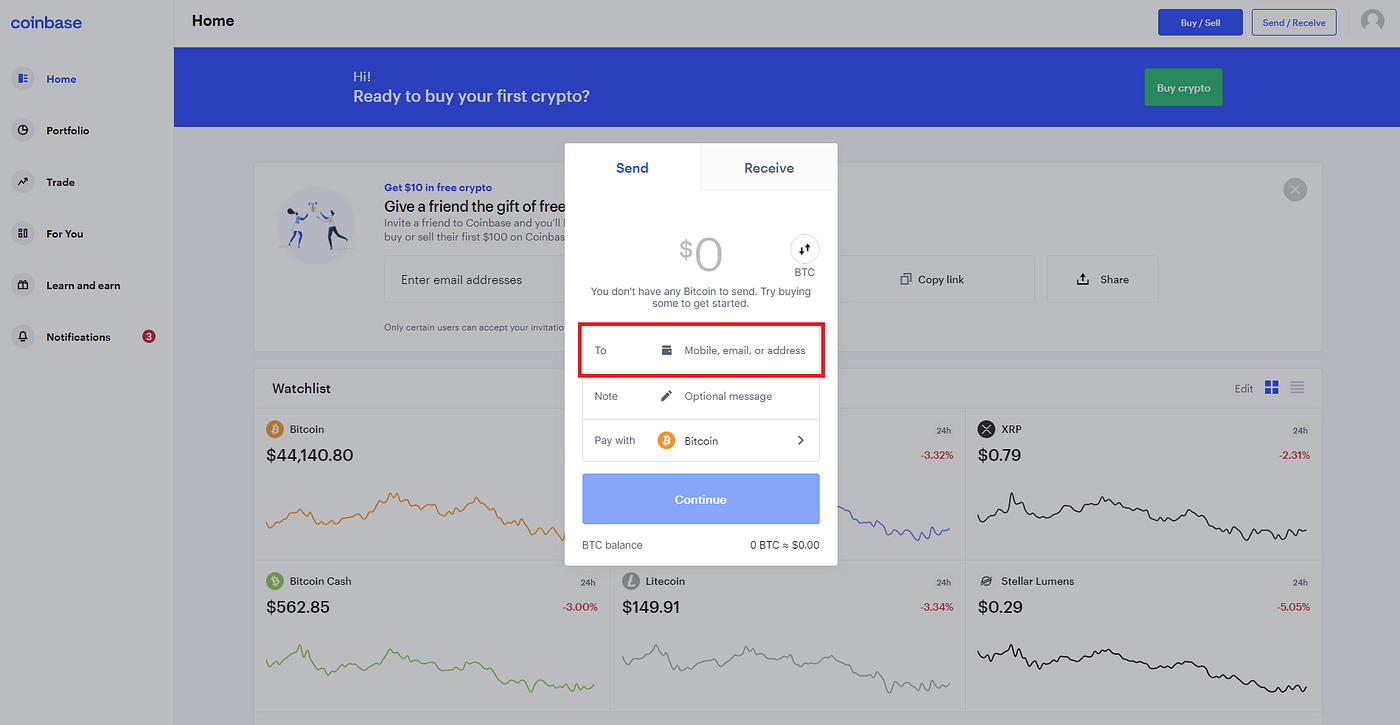This screenshot has height=725, width=1400.
Task: Click the red 3 notifications badge
Action: (x=149, y=337)
